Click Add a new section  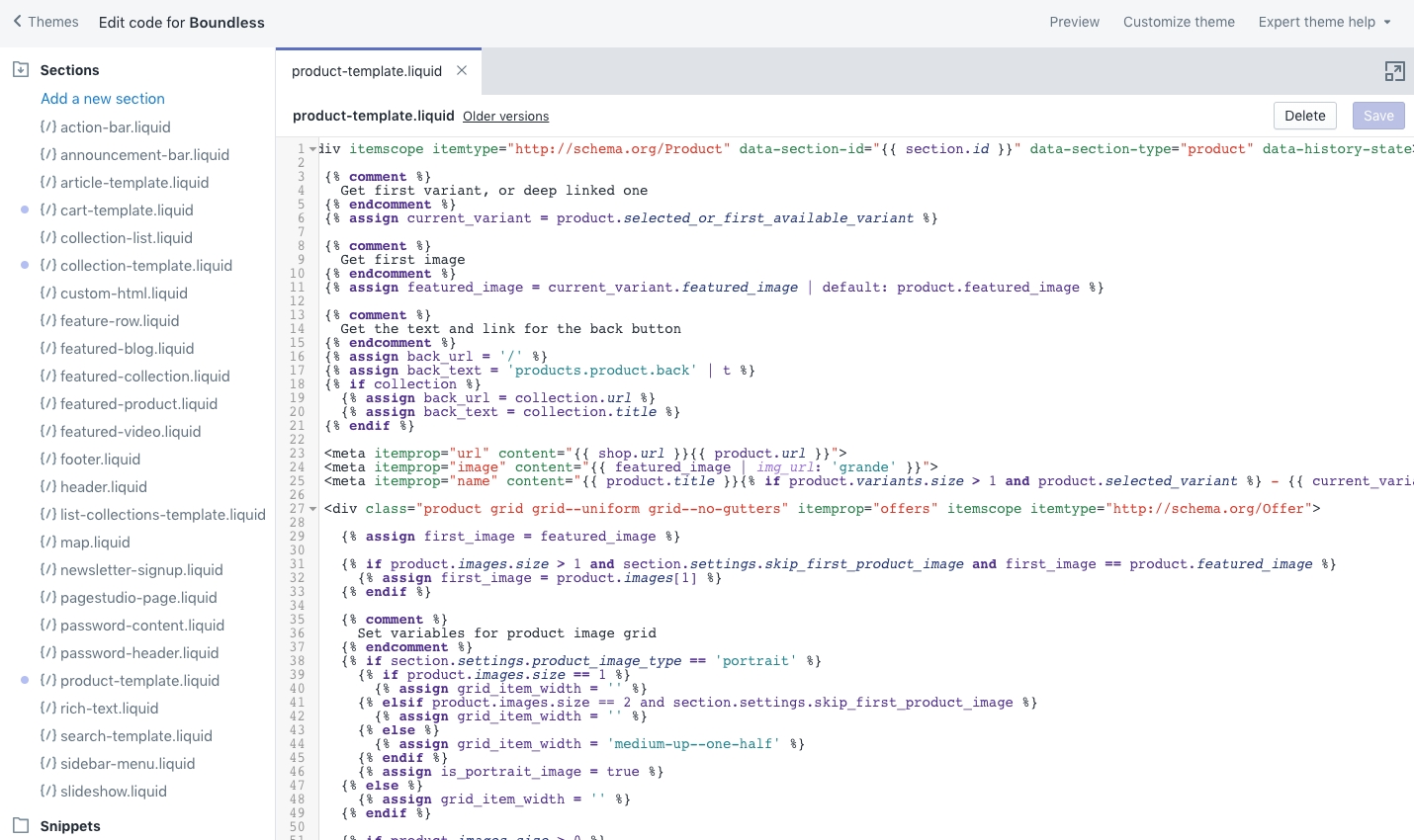point(103,99)
